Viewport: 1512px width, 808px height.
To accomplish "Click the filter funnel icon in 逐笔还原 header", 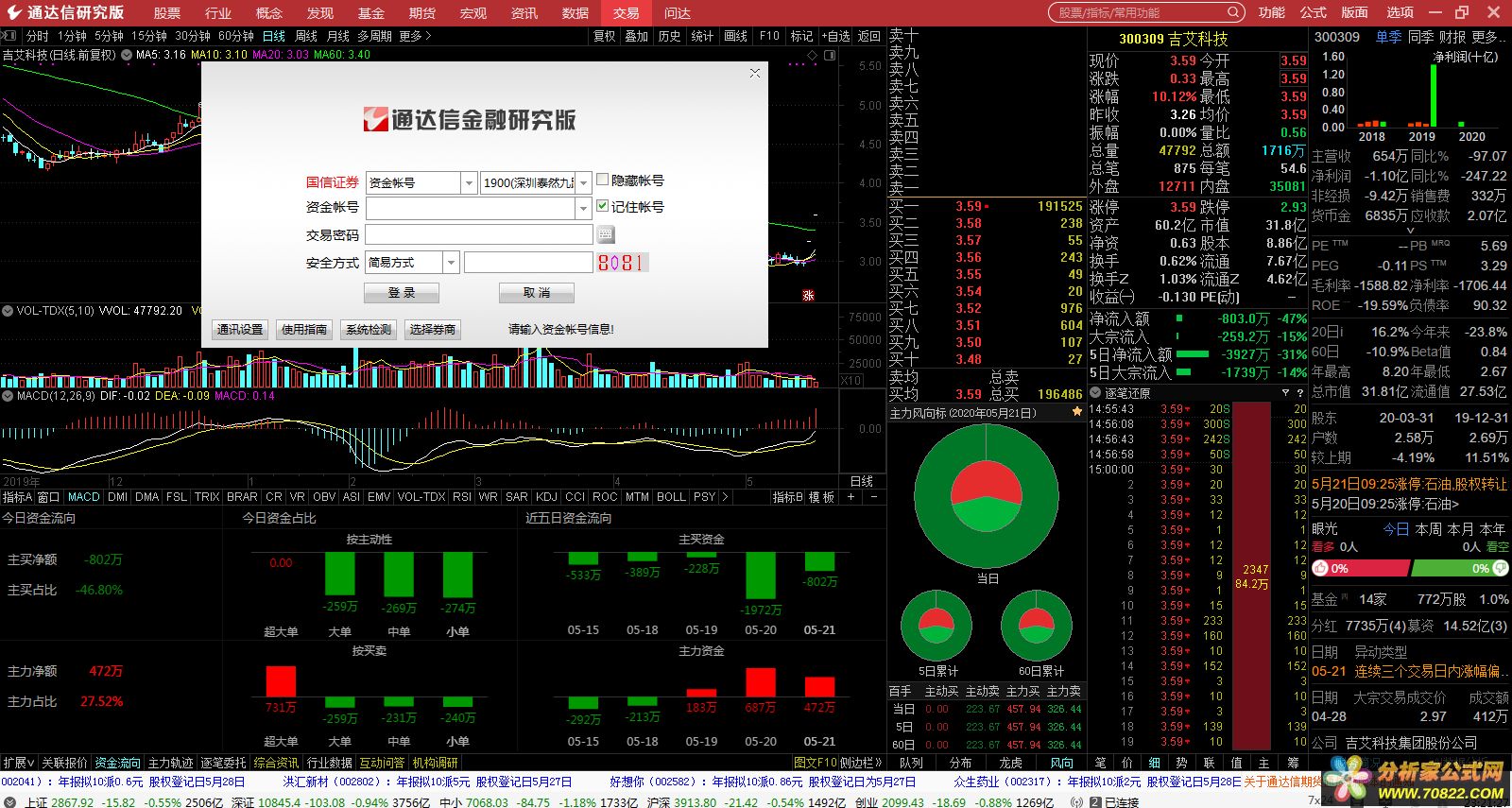I will pos(1285,393).
